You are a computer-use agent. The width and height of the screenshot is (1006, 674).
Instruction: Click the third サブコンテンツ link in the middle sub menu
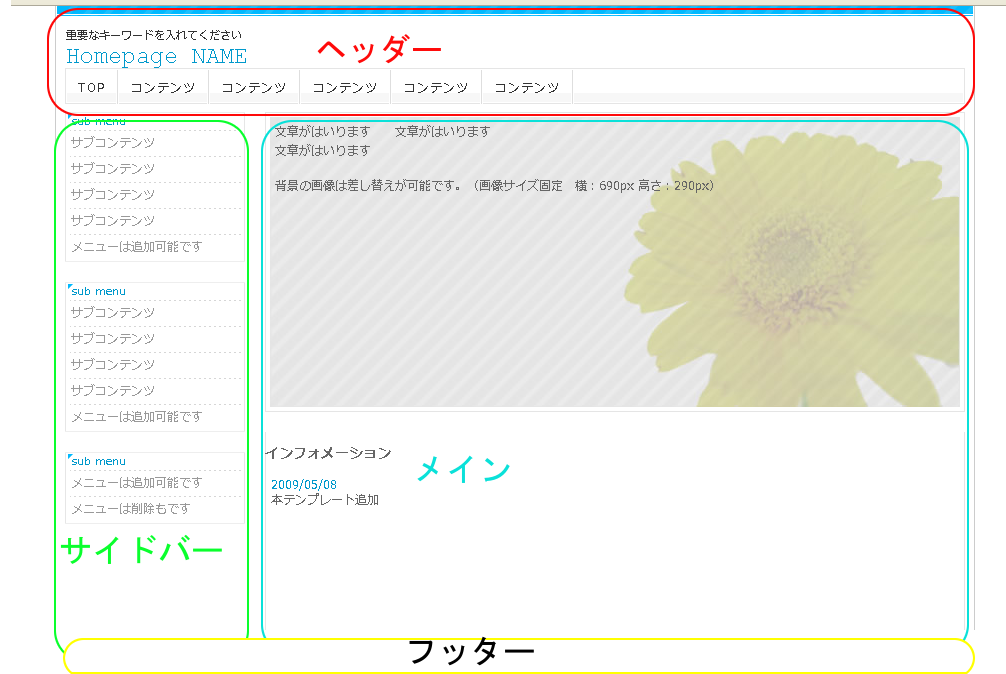click(x=113, y=365)
